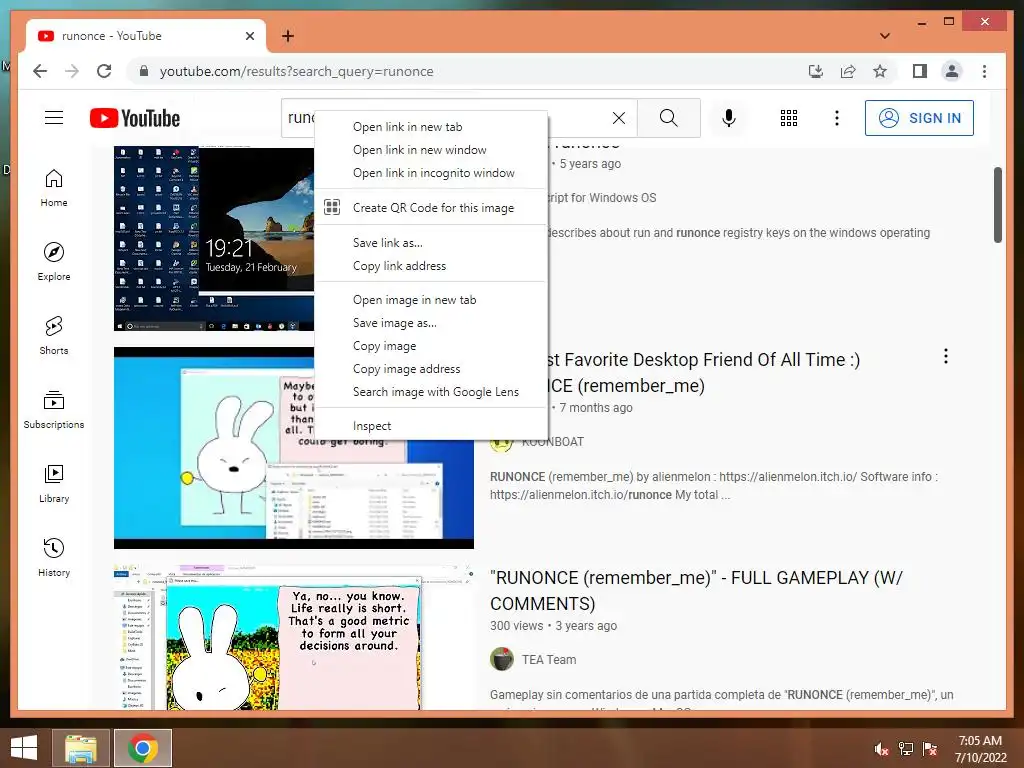This screenshot has width=1024, height=768.
Task: Click the muted volume tray icon
Action: 881,748
